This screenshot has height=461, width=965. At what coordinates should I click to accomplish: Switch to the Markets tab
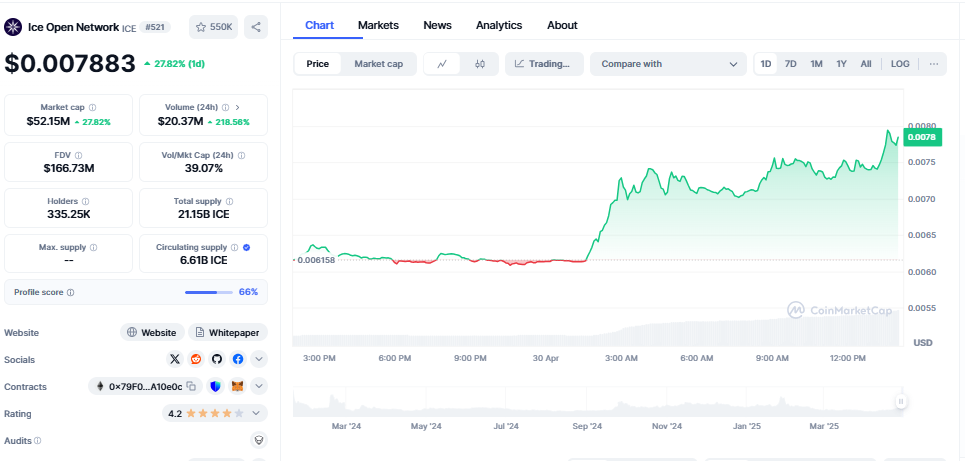coord(378,25)
